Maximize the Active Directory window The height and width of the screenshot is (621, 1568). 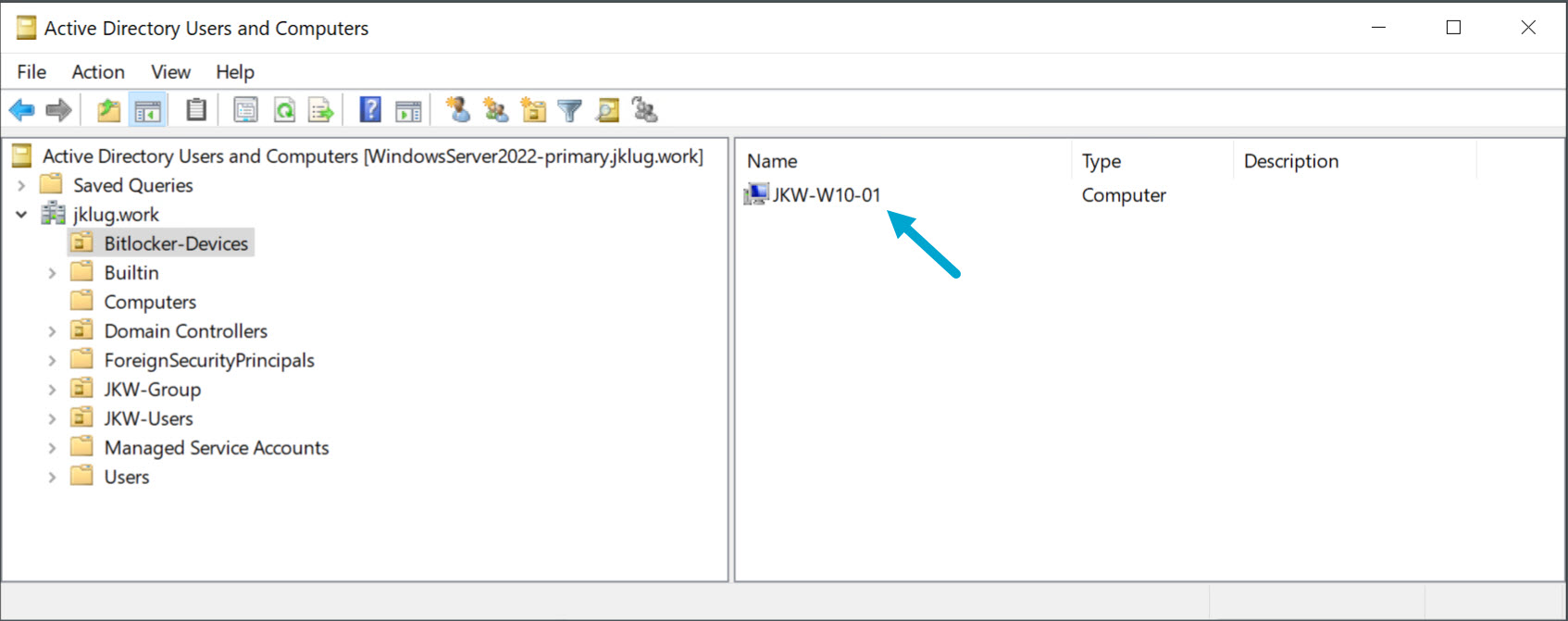point(1453,28)
